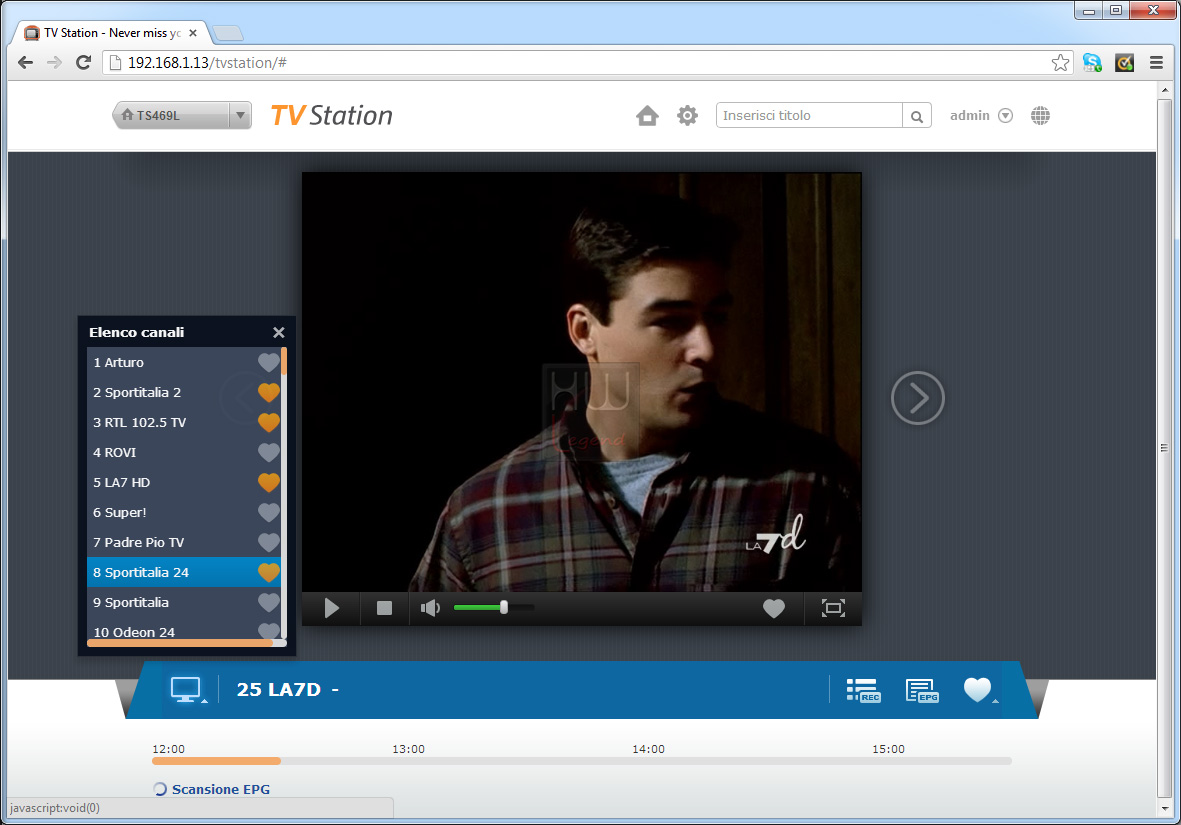Toggle favorite heart for 1 Arturo
This screenshot has width=1181, height=825.
268,362
